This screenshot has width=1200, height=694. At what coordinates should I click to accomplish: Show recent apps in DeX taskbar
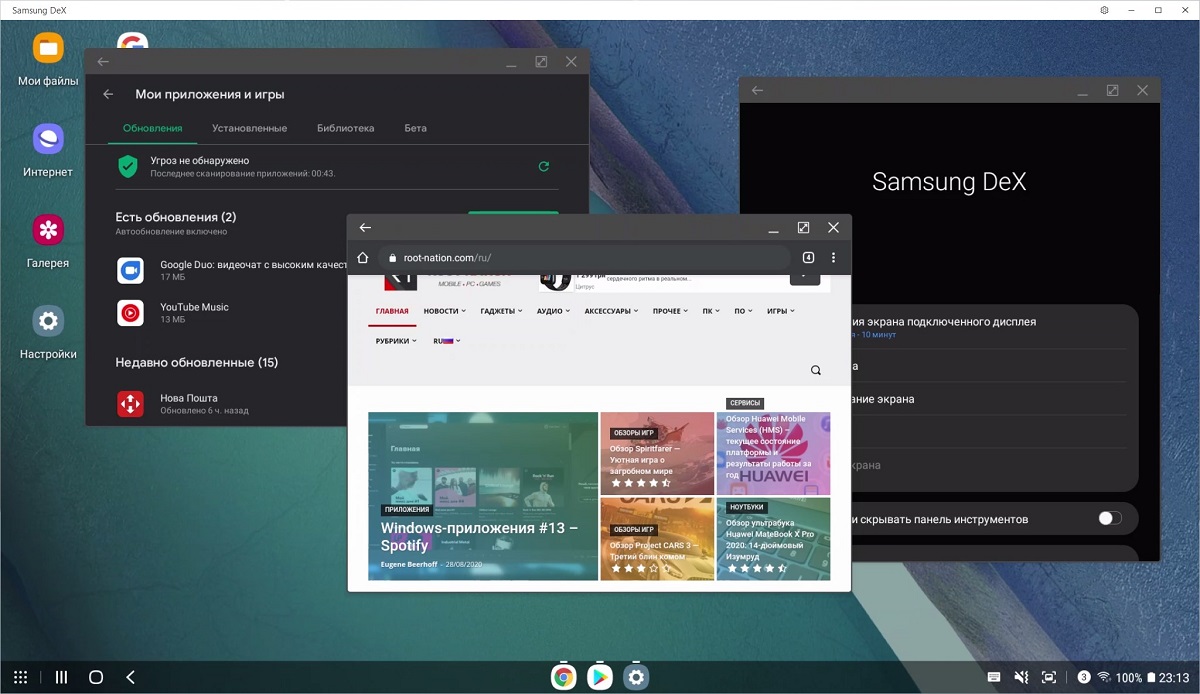(61, 677)
